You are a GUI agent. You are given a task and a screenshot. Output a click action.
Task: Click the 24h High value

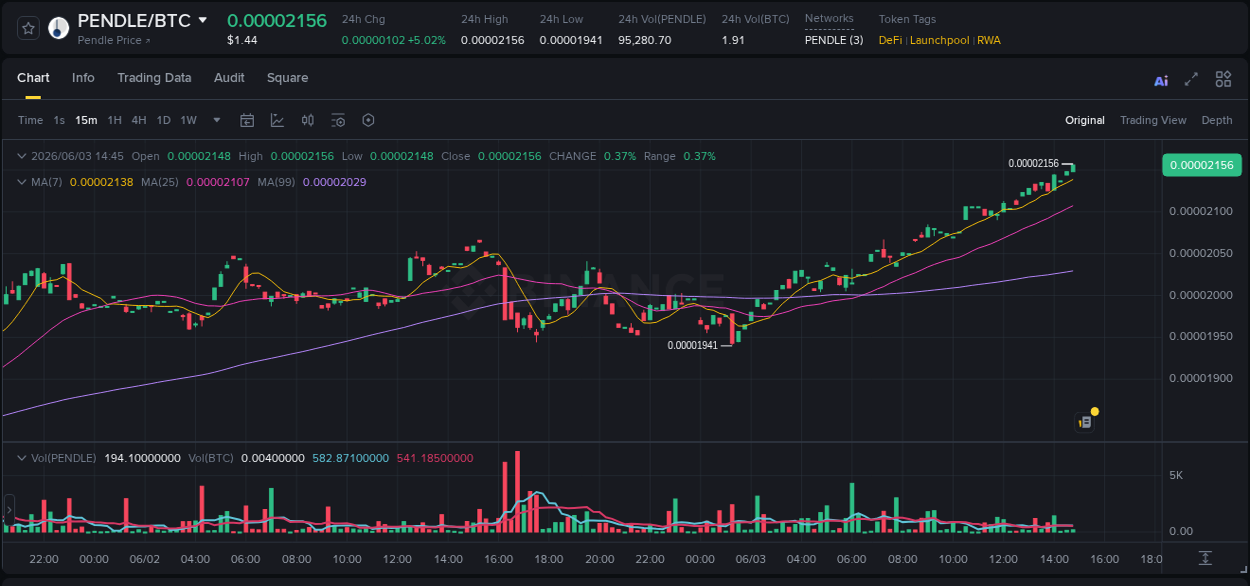tap(492, 40)
